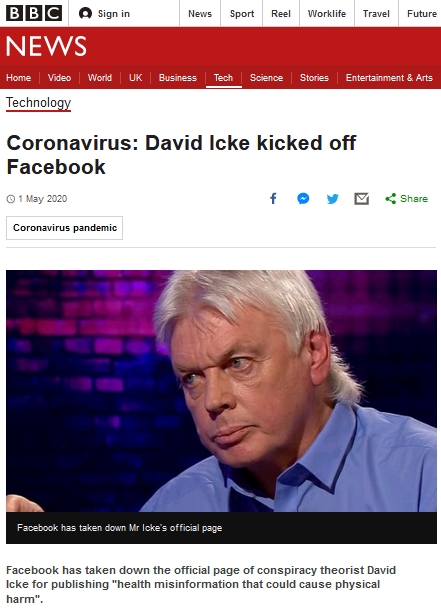Image resolution: width=441 pixels, height=609 pixels.
Task: Open the green Share options
Action: (406, 198)
